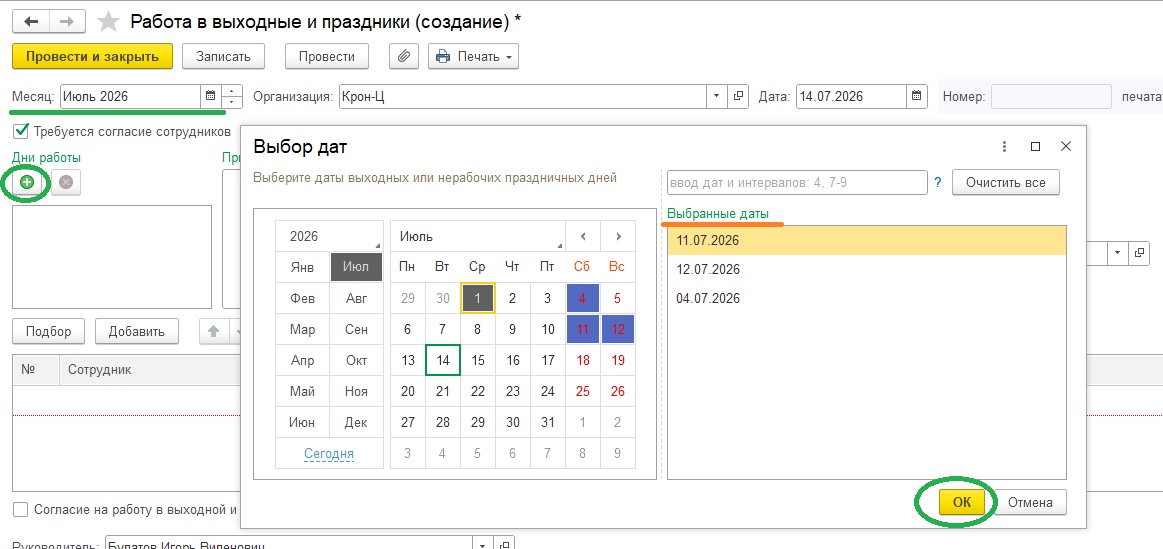Click the Номер input field
This screenshot has width=1163, height=549.
coord(1051,96)
